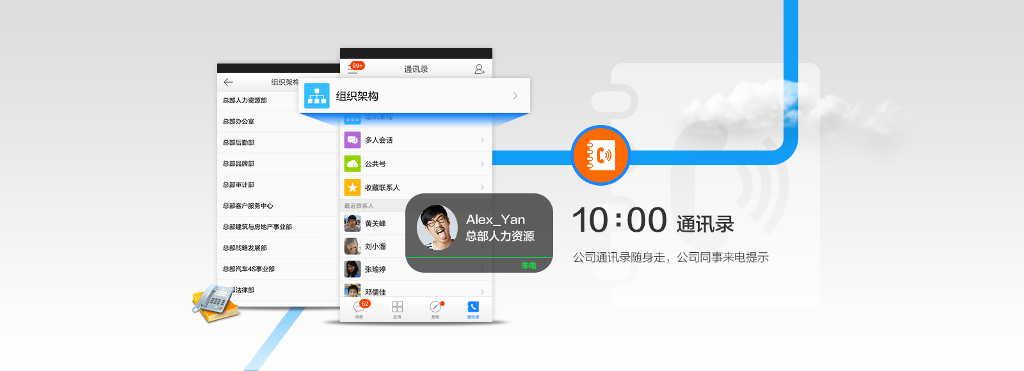Select 总部客户服务中心 department row
The height and width of the screenshot is (371, 1024).
coord(278,206)
